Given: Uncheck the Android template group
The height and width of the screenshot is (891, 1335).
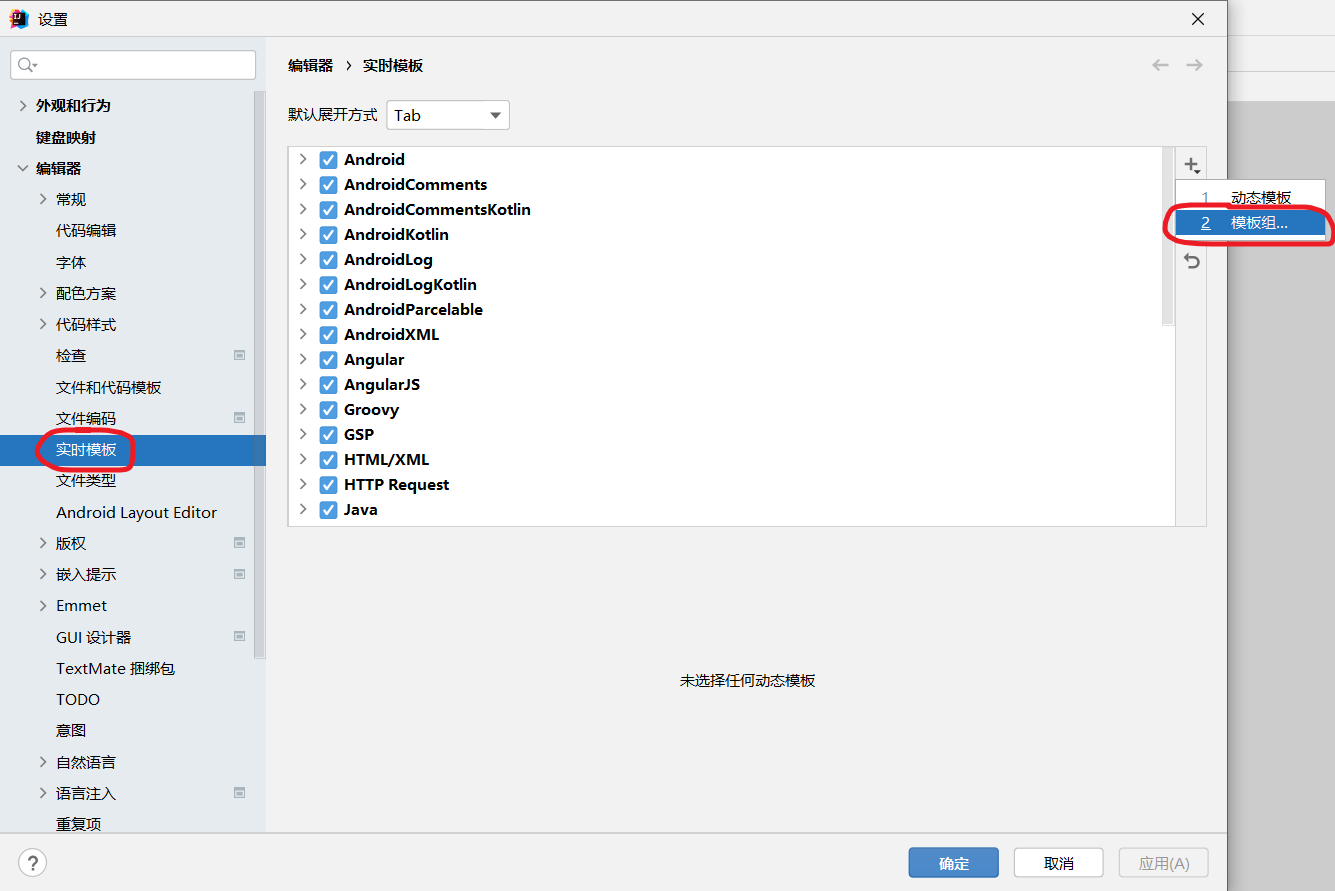Looking at the screenshot, I should (328, 160).
